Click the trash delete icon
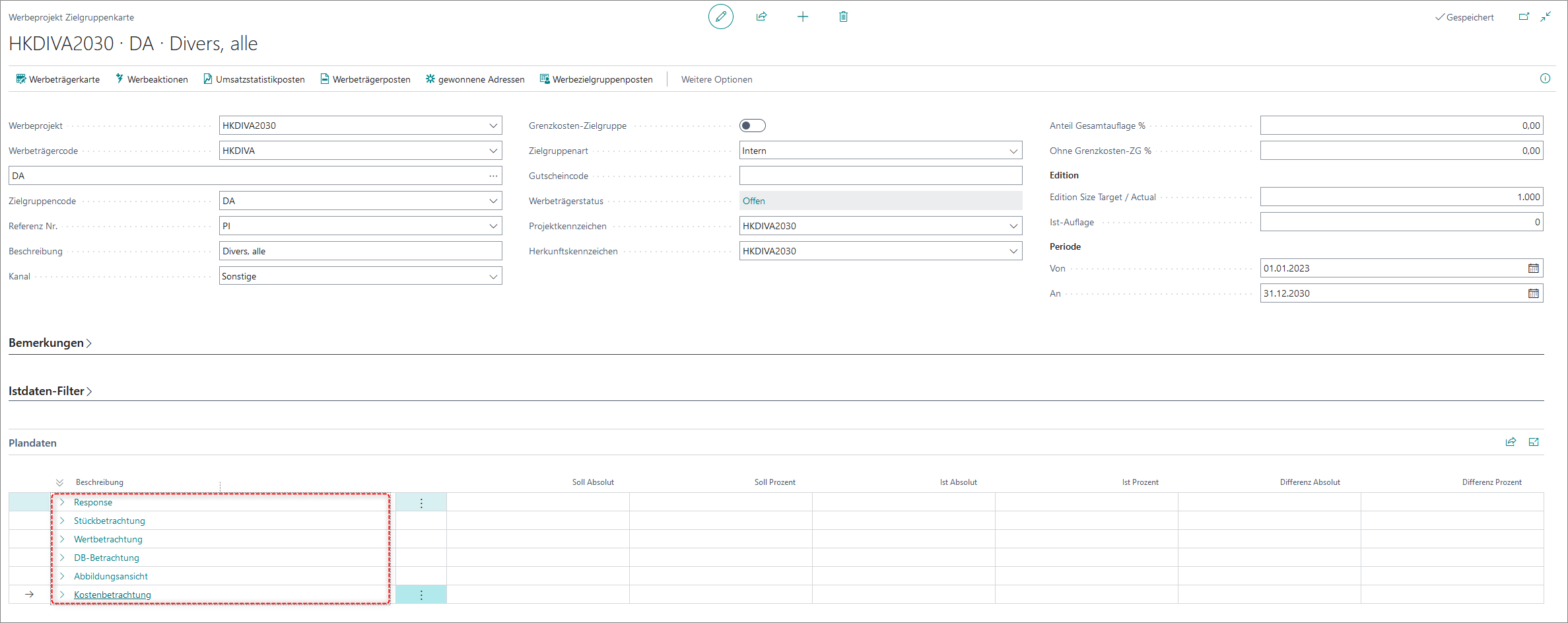The width and height of the screenshot is (1568, 623). pyautogui.click(x=843, y=17)
